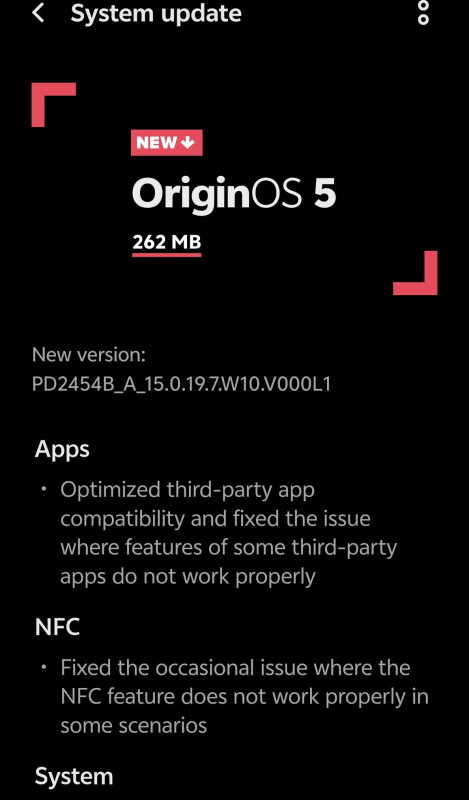Tap the top-left red corner bracket
This screenshot has height=800, width=469.
click(54, 105)
